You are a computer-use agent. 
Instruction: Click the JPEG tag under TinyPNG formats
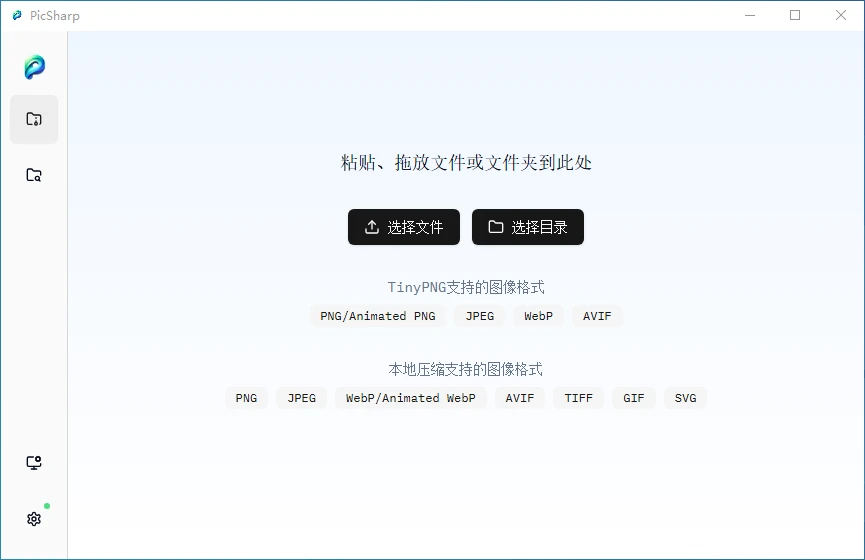(x=479, y=316)
